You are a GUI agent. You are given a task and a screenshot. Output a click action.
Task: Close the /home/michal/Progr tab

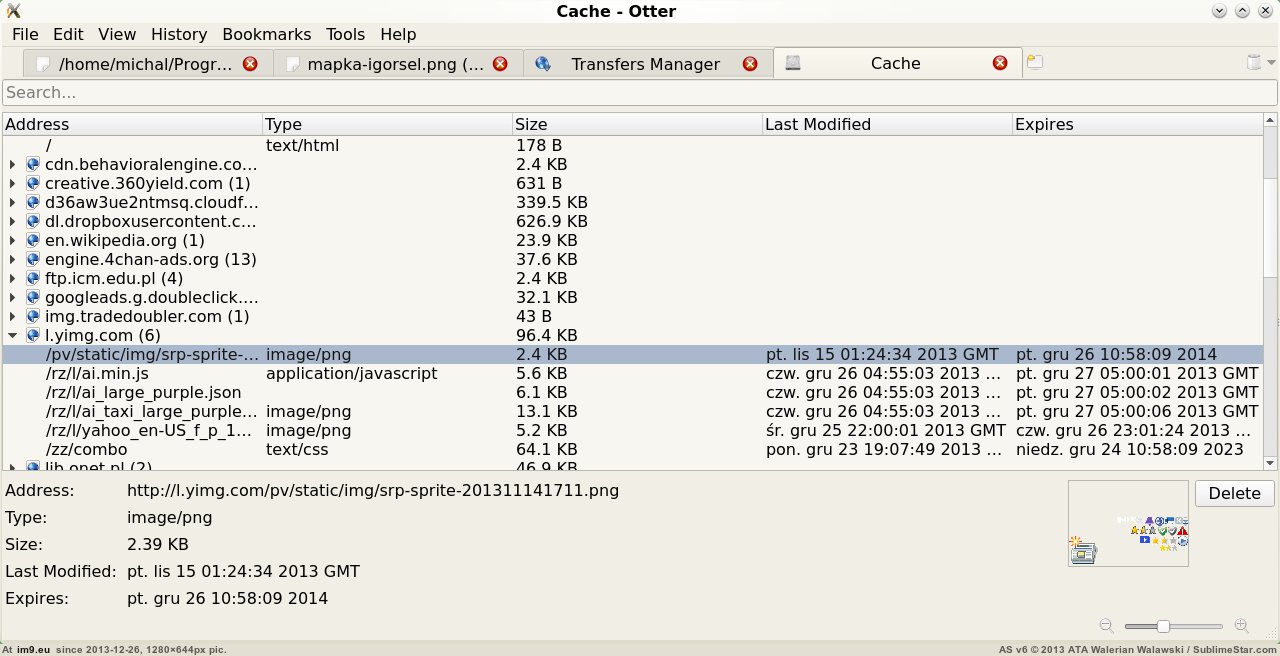coord(250,63)
